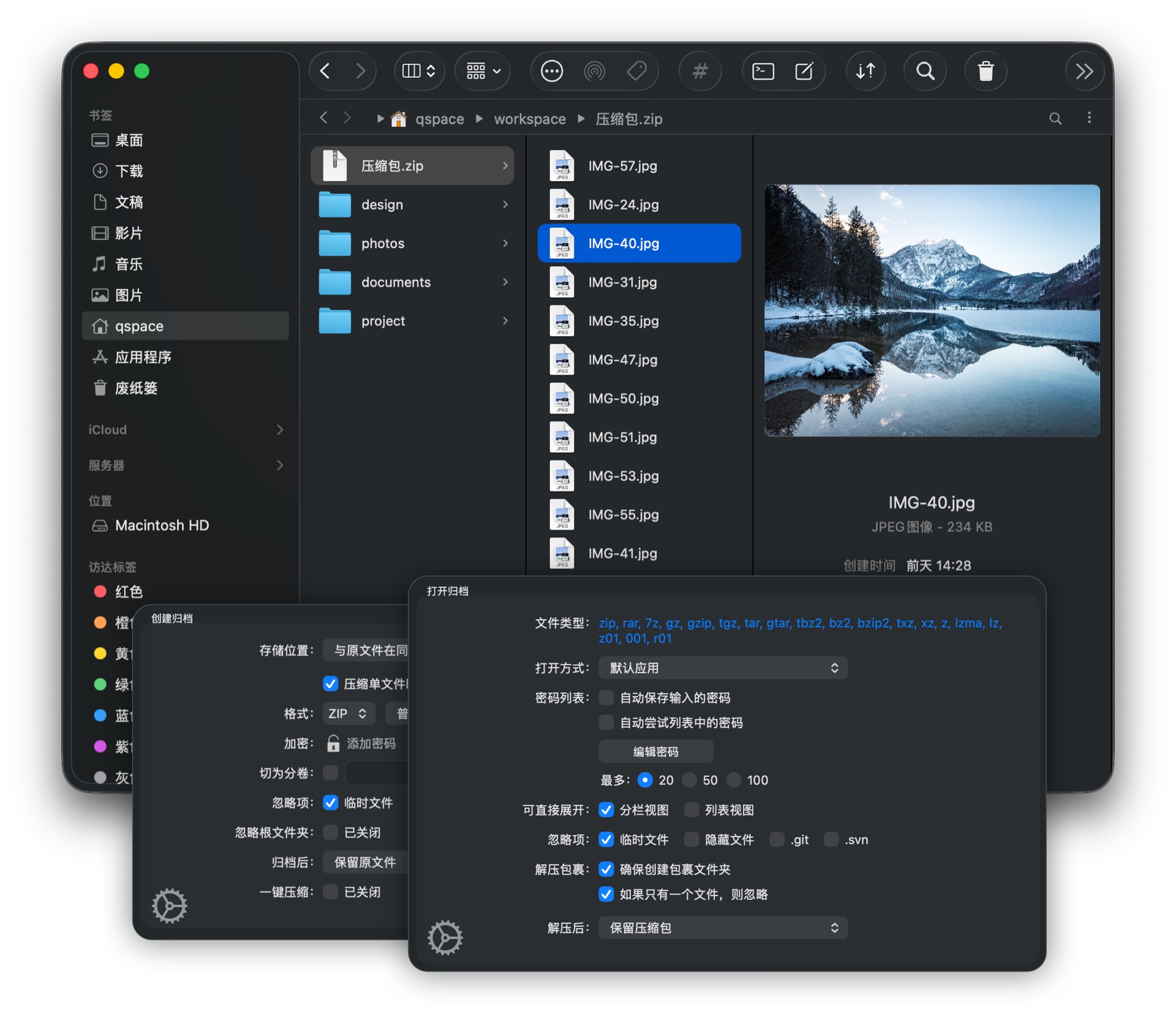
Task: Open the Terminal icon in the toolbar
Action: pyautogui.click(x=761, y=71)
